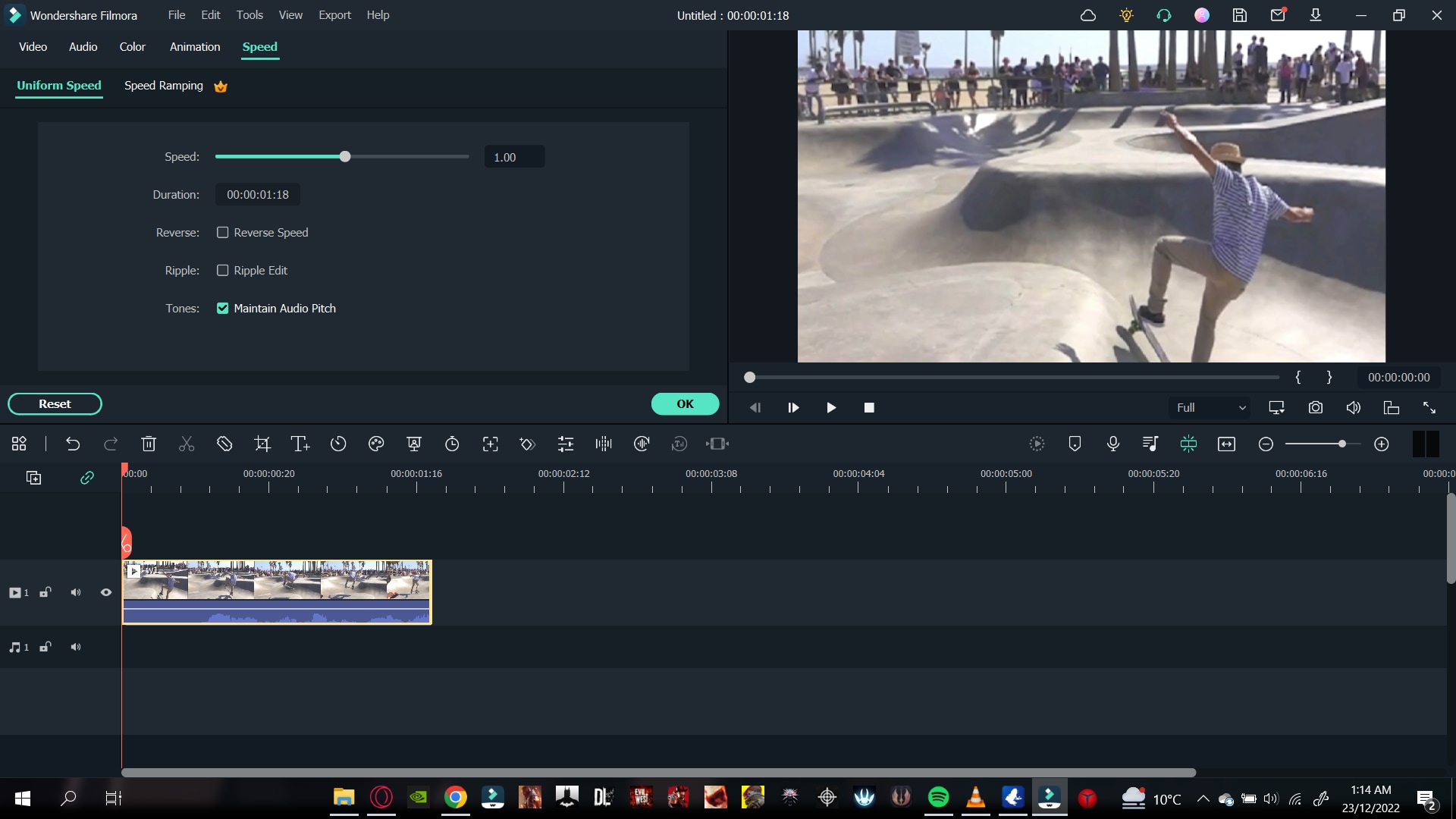Disable the Maintain Audio Pitch toggle
Screen dimensions: 1456x819
point(223,308)
